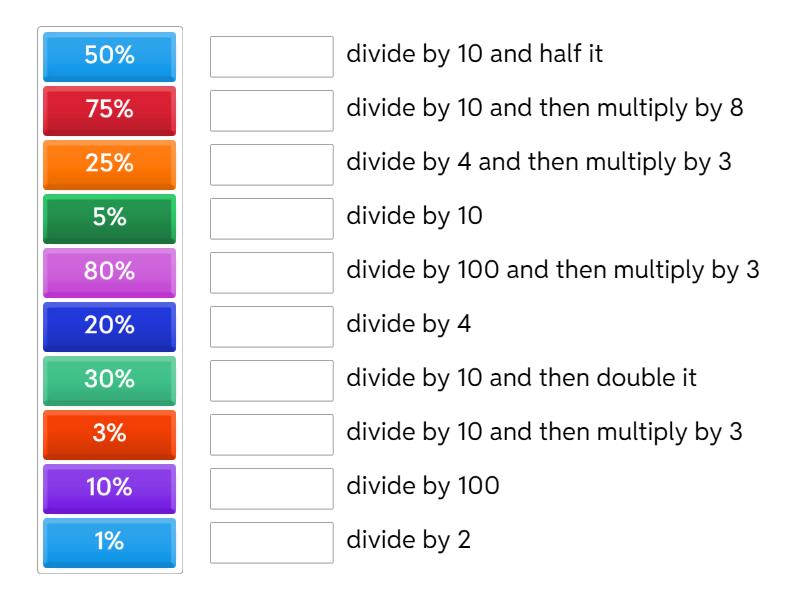
Task: Pick the purple 10% tile
Action: (x=109, y=488)
